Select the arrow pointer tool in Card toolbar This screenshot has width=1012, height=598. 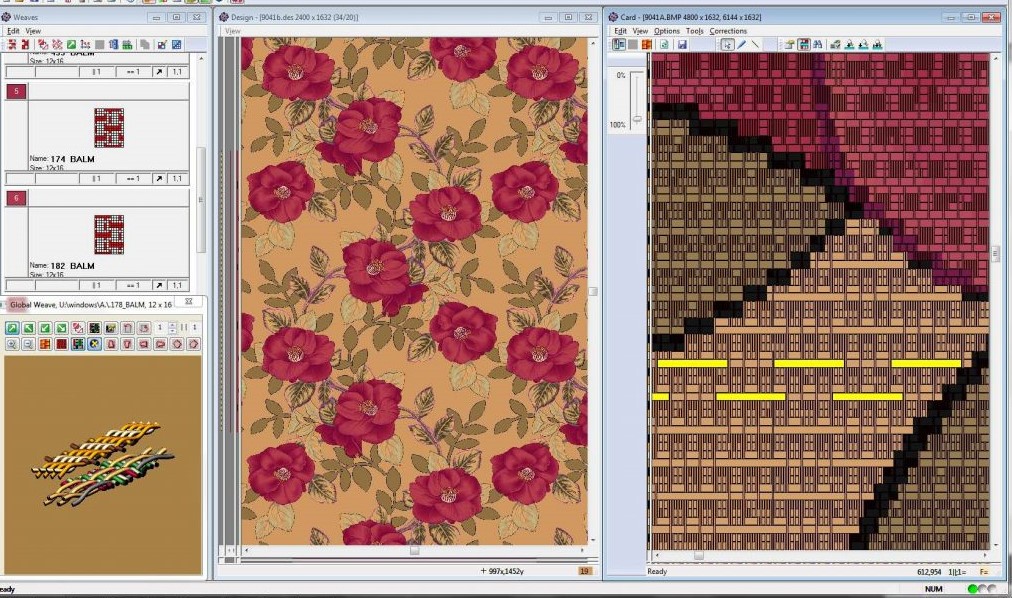coord(727,45)
